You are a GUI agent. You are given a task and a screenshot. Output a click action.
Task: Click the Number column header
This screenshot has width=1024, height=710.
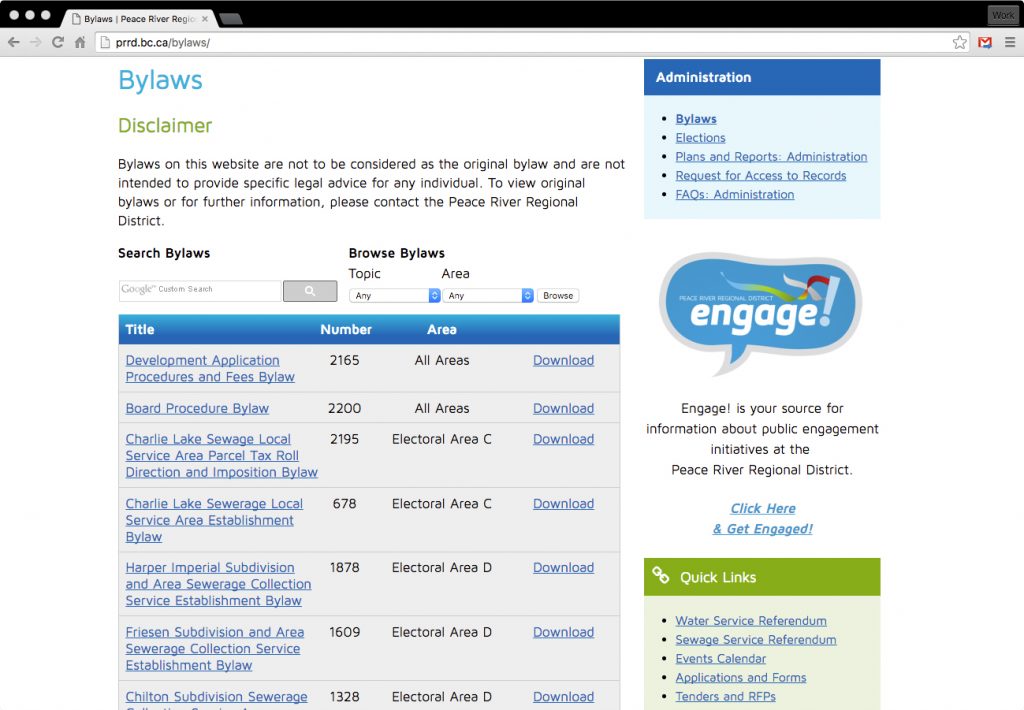pyautogui.click(x=345, y=329)
